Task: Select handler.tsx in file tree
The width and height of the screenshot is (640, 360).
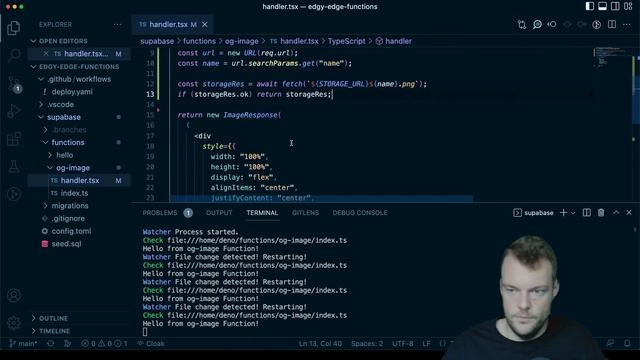Action: point(80,180)
